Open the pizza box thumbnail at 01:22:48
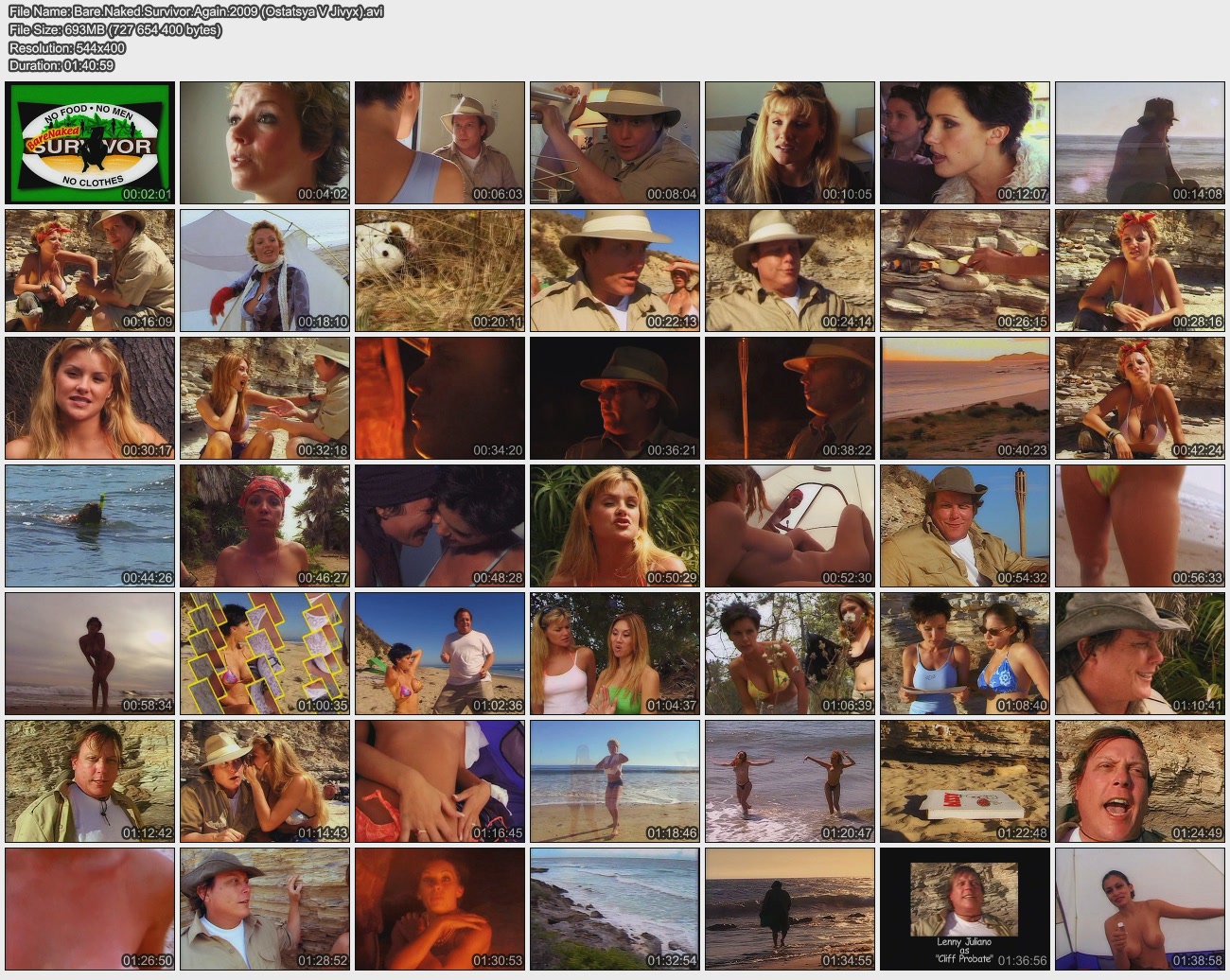 tap(965, 781)
